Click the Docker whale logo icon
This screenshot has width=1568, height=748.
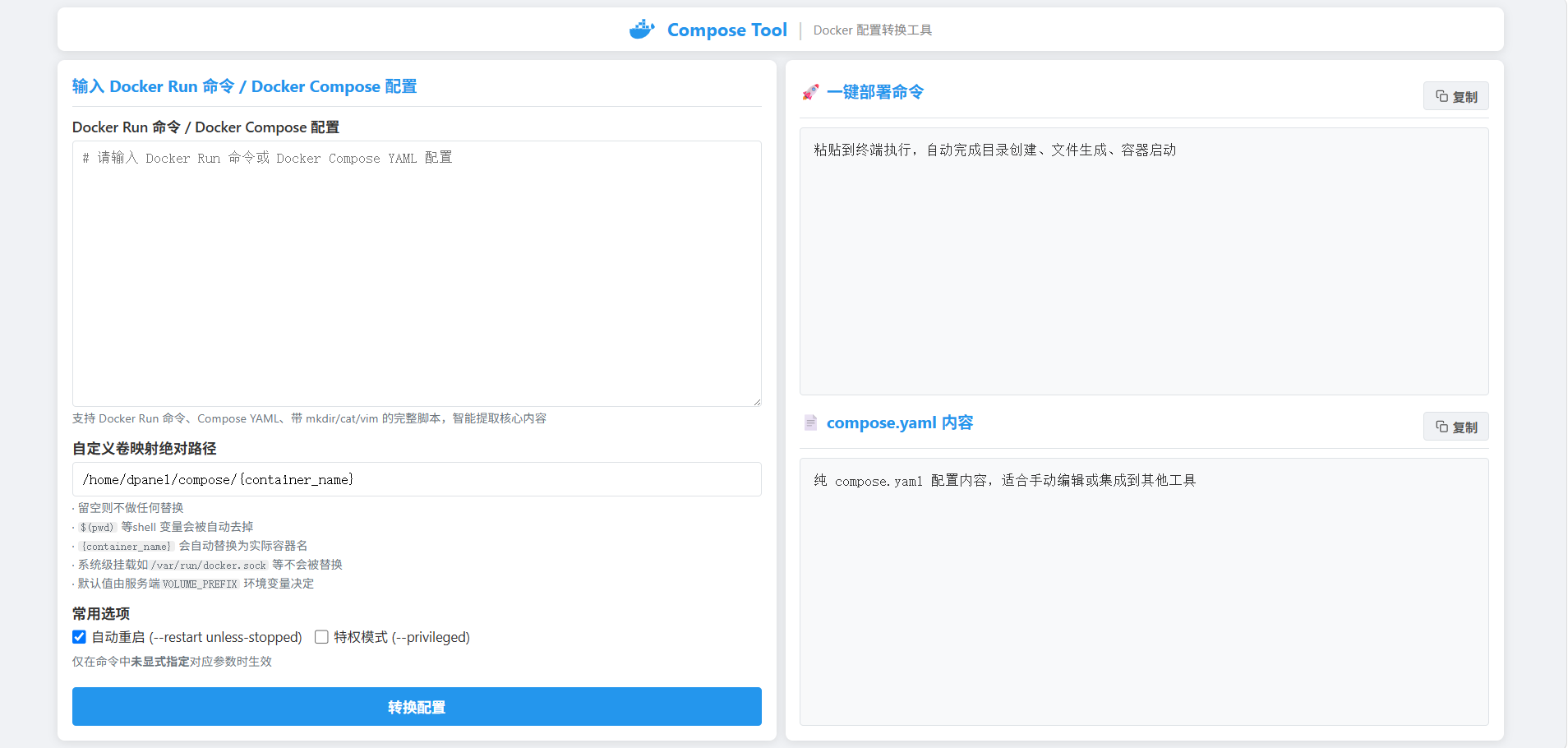pos(642,30)
